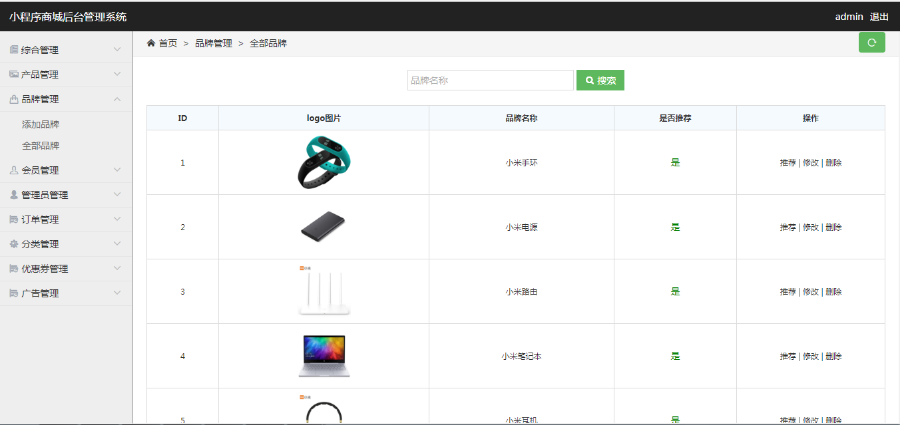Image resolution: width=900 pixels, height=425 pixels.
Task: Click the 广告管理 sidebar icon
Action: pos(14,293)
